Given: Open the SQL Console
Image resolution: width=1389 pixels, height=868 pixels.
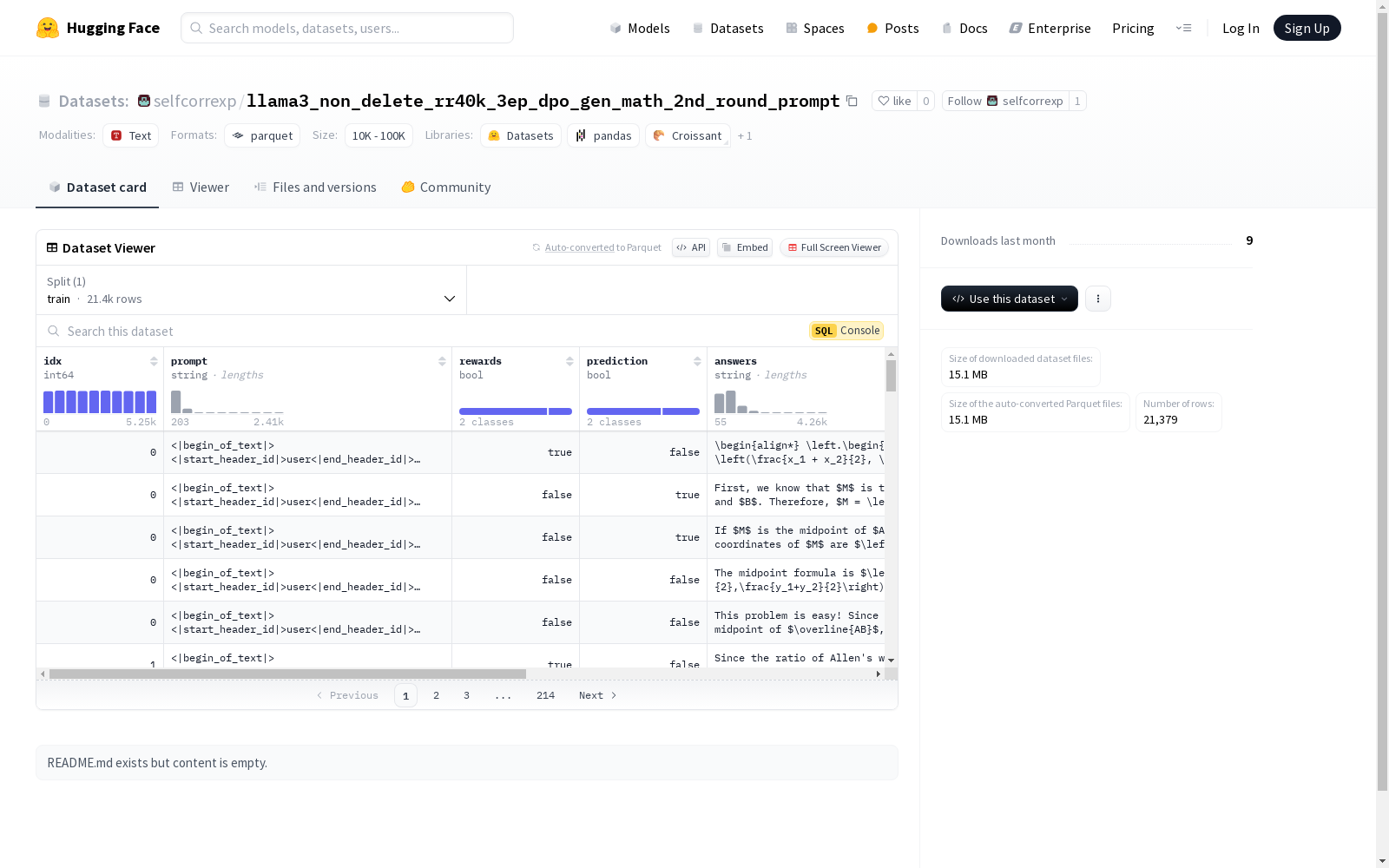Looking at the screenshot, I should click(x=846, y=331).
